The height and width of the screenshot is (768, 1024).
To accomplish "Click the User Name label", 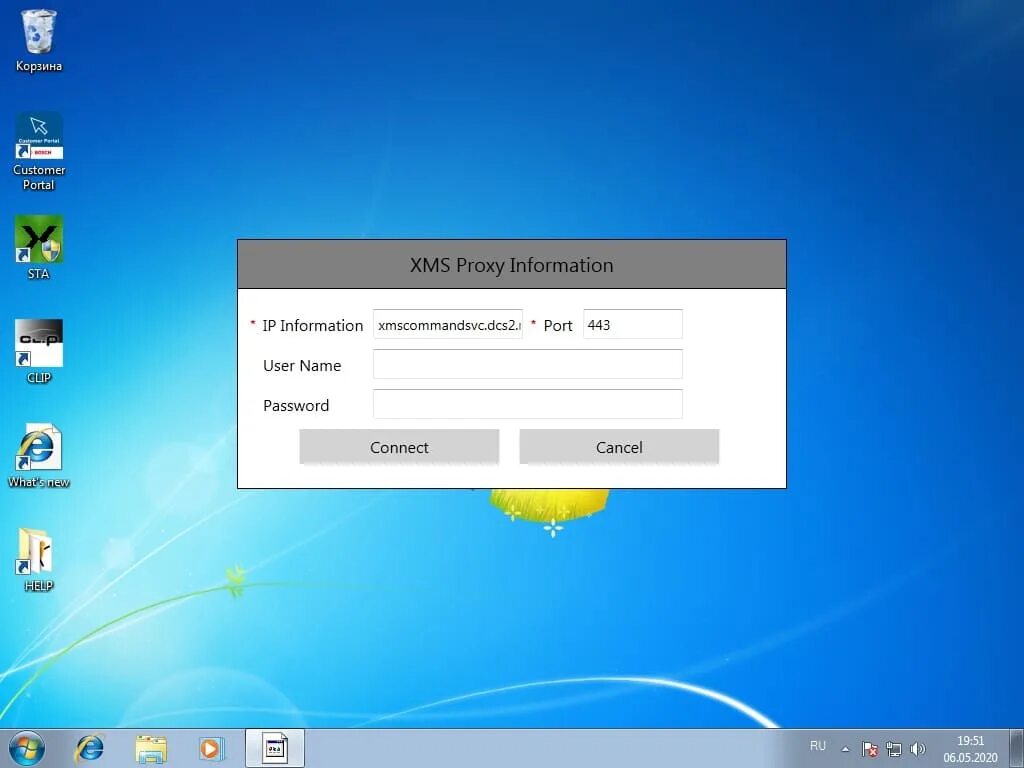I will 302,365.
